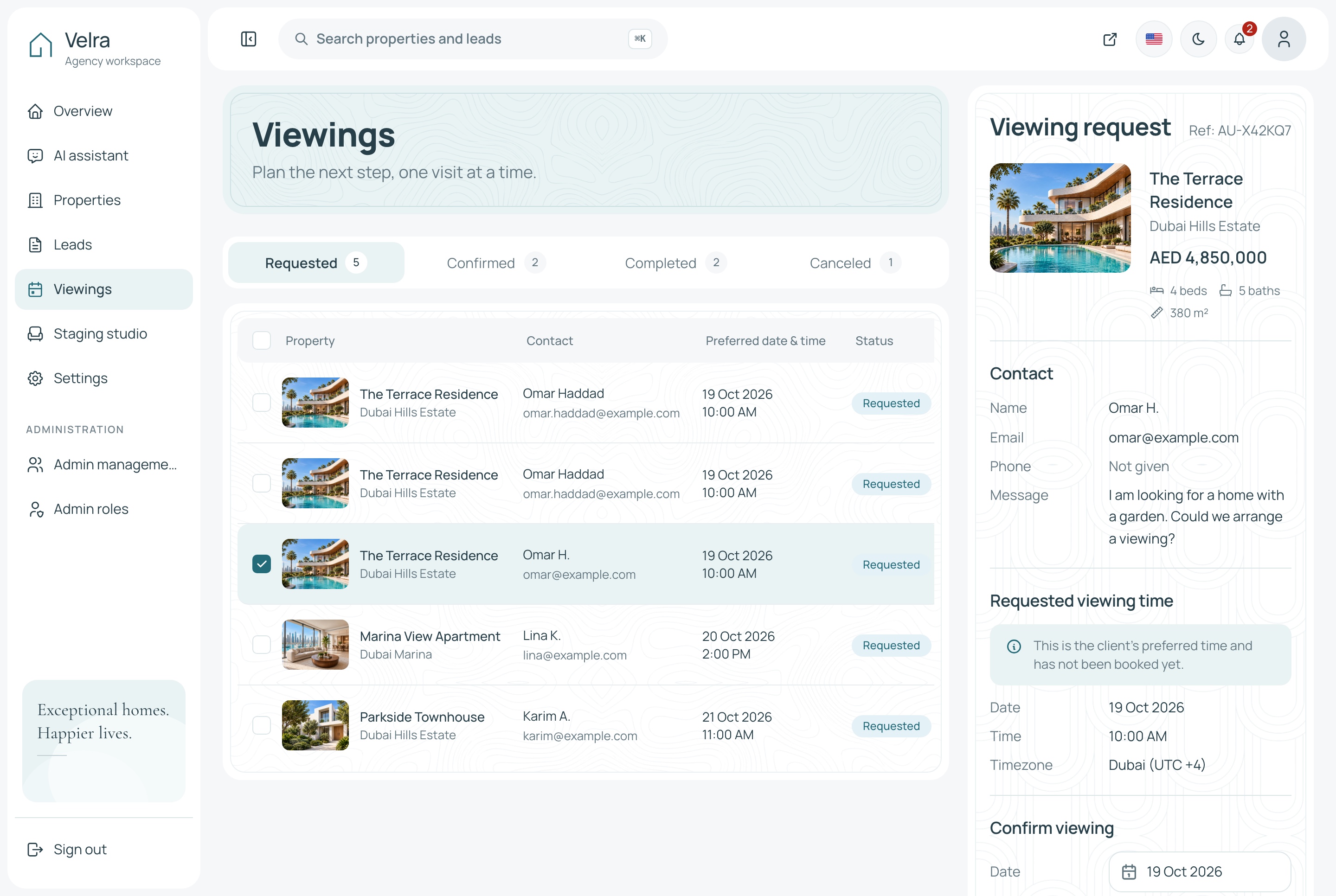Click the calendar icon in Confirm viewing date
Screen dimensions: 1336x896
click(1129, 871)
